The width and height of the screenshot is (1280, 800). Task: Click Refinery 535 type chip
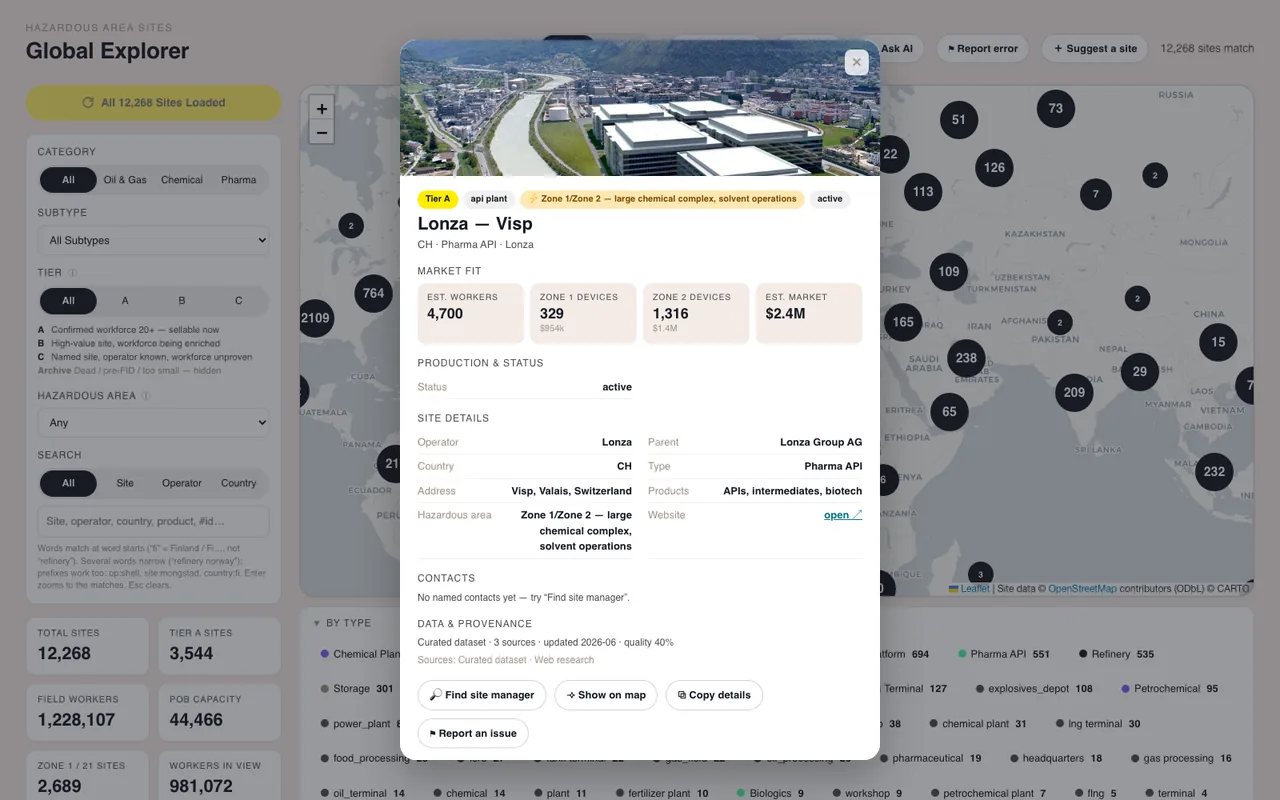[x=1116, y=654]
